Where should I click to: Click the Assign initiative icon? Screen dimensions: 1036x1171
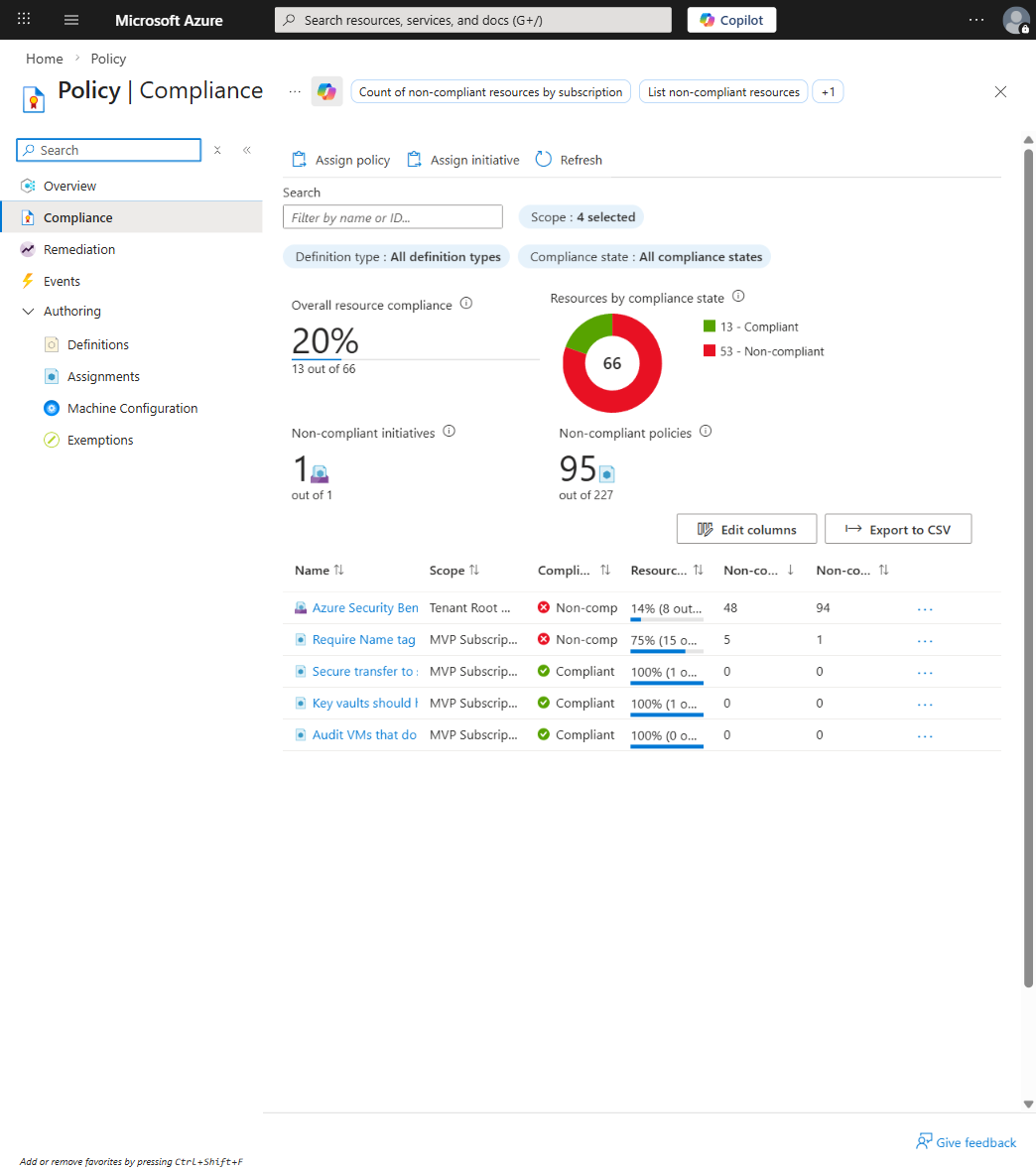click(x=414, y=159)
